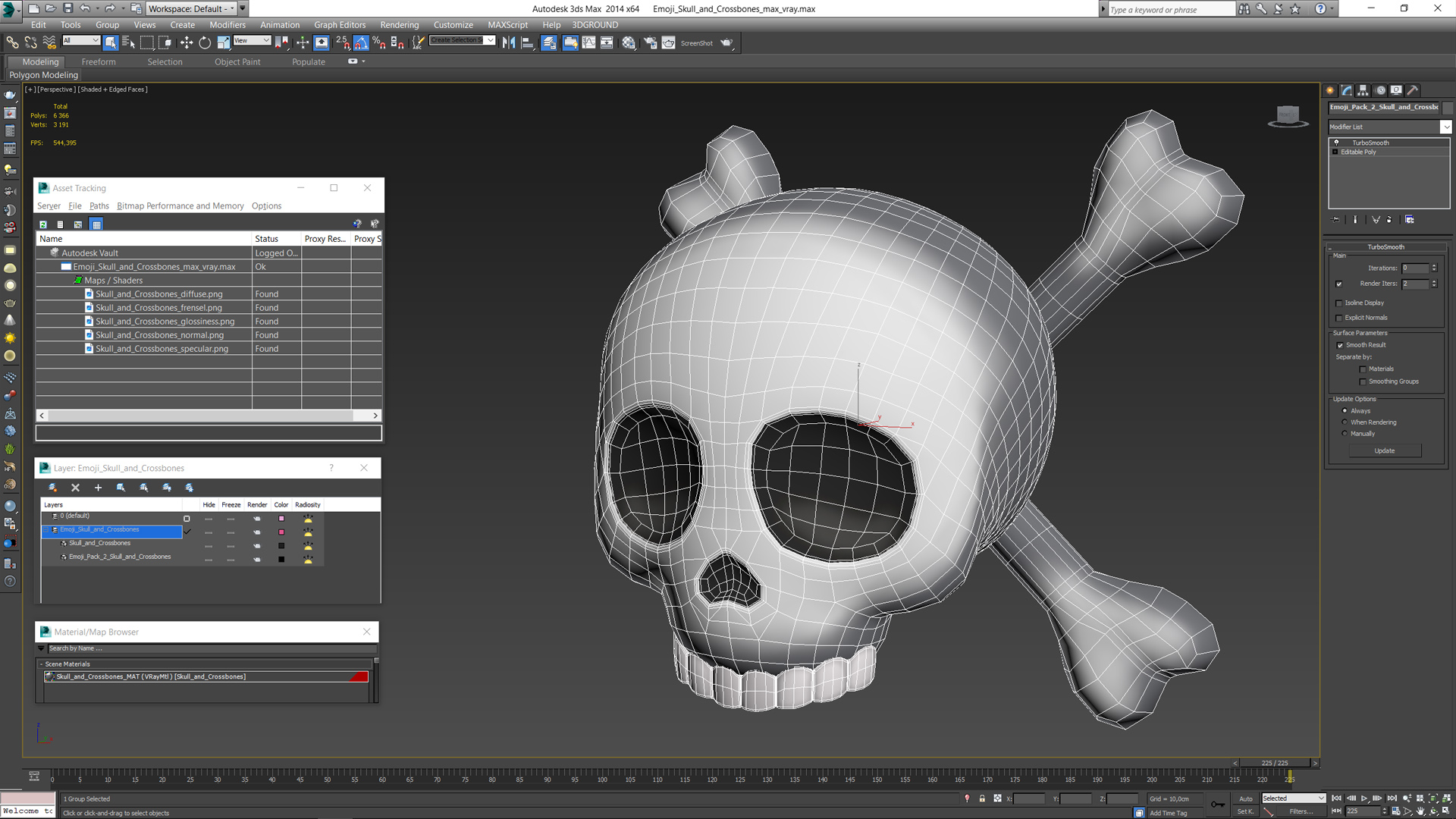Choose the Select and Move tool
Screen dimensions: 1456x819
[187, 42]
